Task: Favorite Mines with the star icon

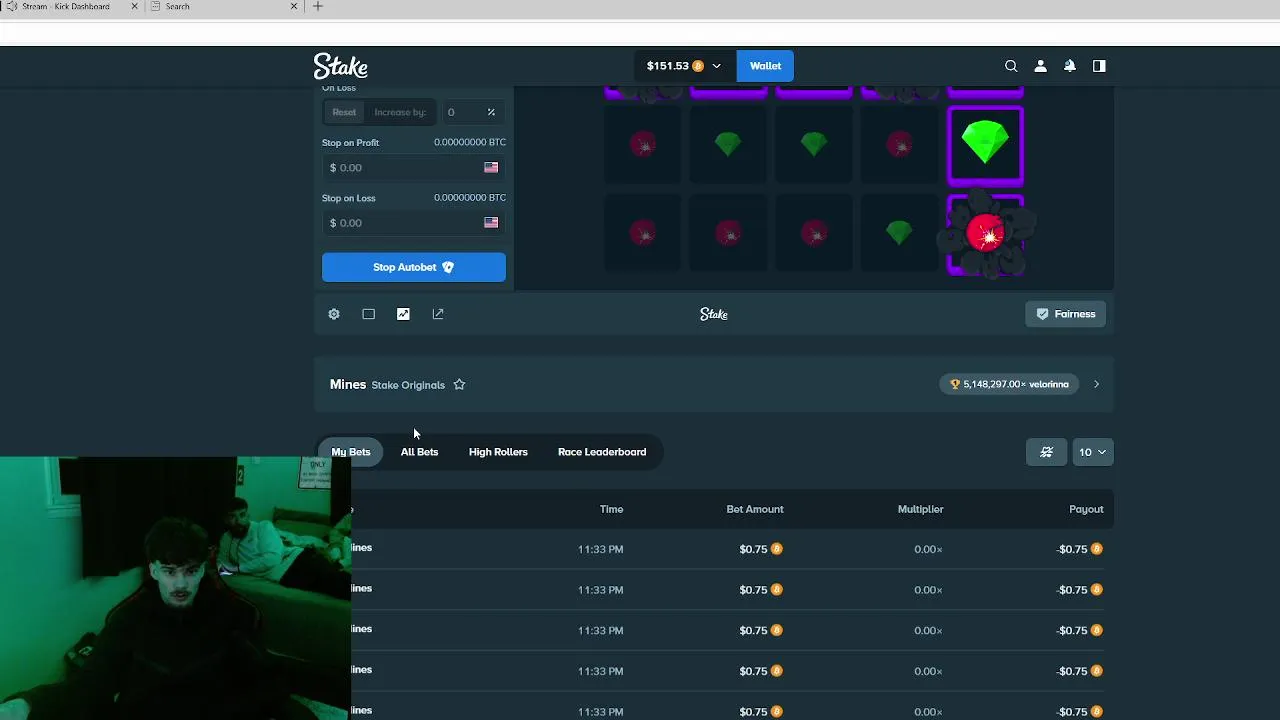Action: 459,384
